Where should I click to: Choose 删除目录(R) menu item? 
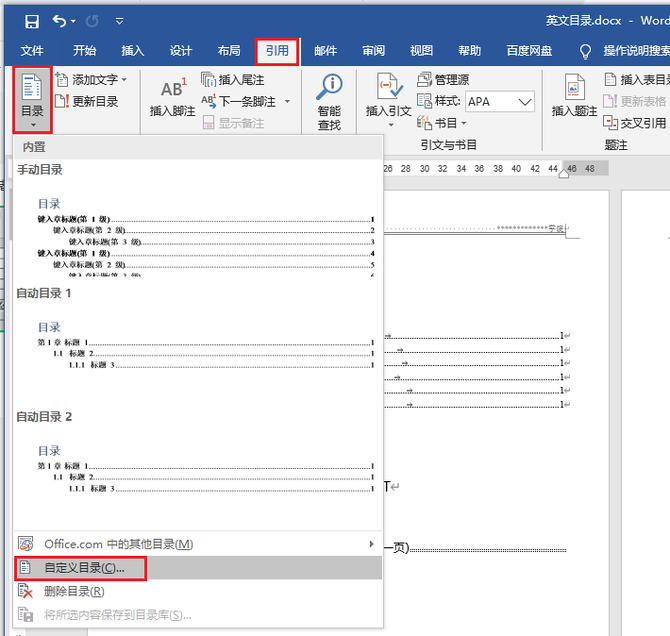coord(198,591)
